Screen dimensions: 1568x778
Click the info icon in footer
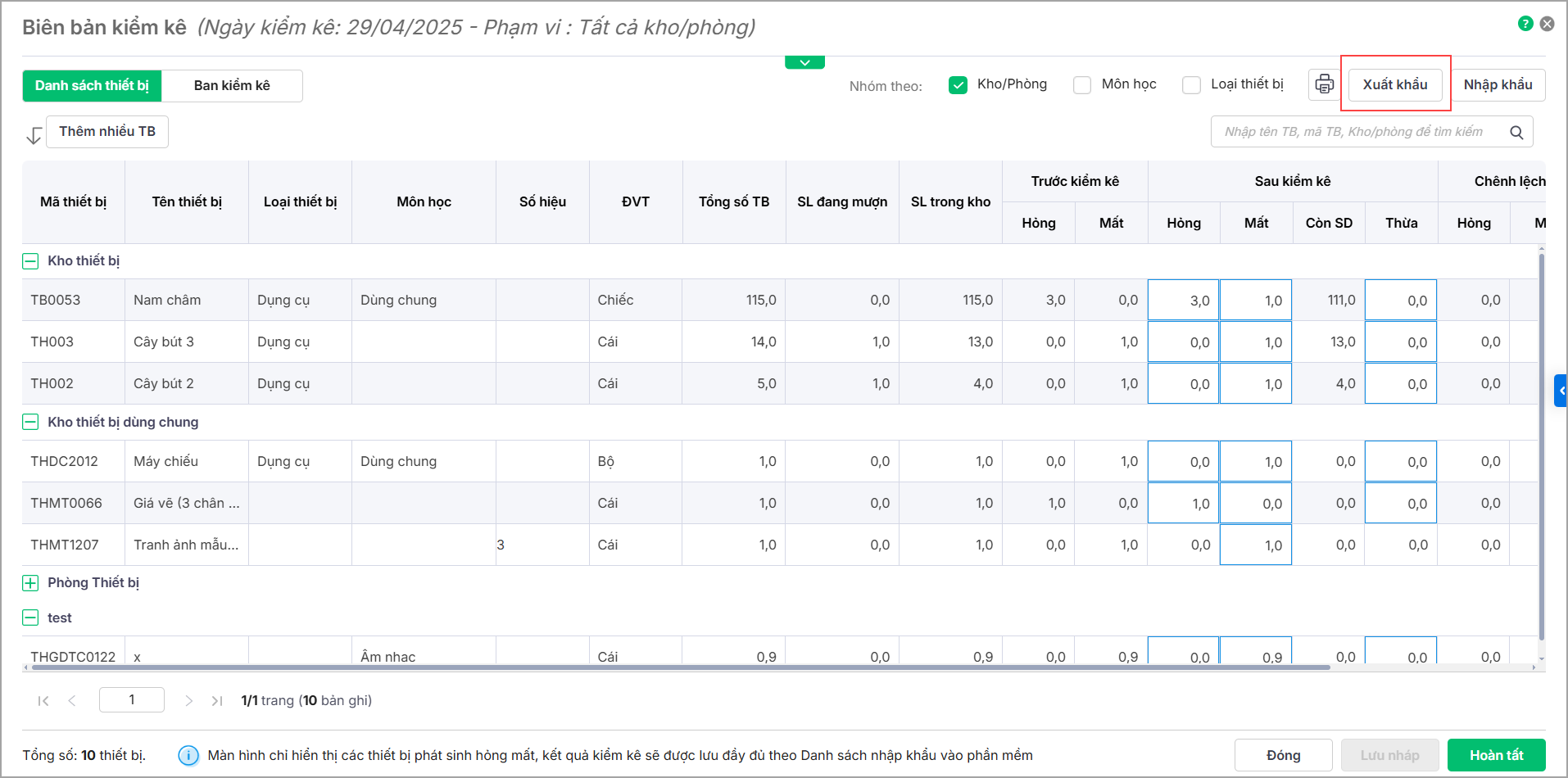pyautogui.click(x=188, y=755)
